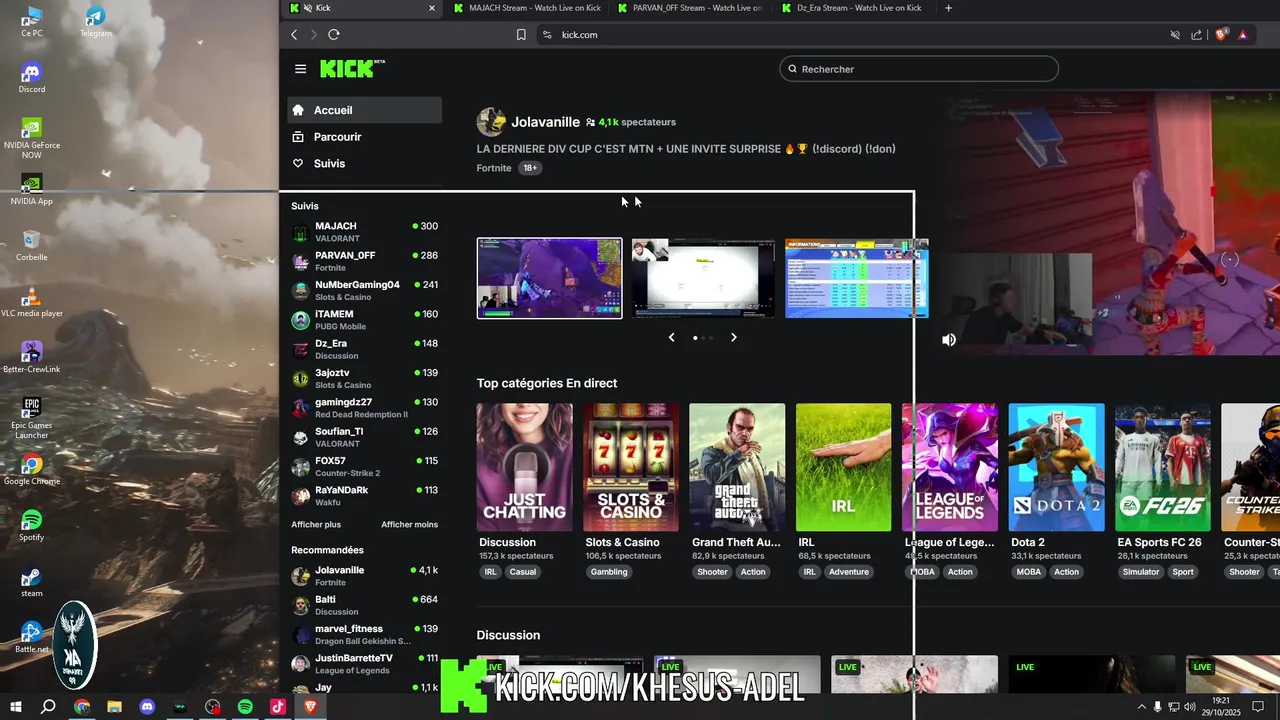This screenshot has height=720, width=1280.
Task: Open Better-CrewLink desktop shortcut
Action: [32, 357]
